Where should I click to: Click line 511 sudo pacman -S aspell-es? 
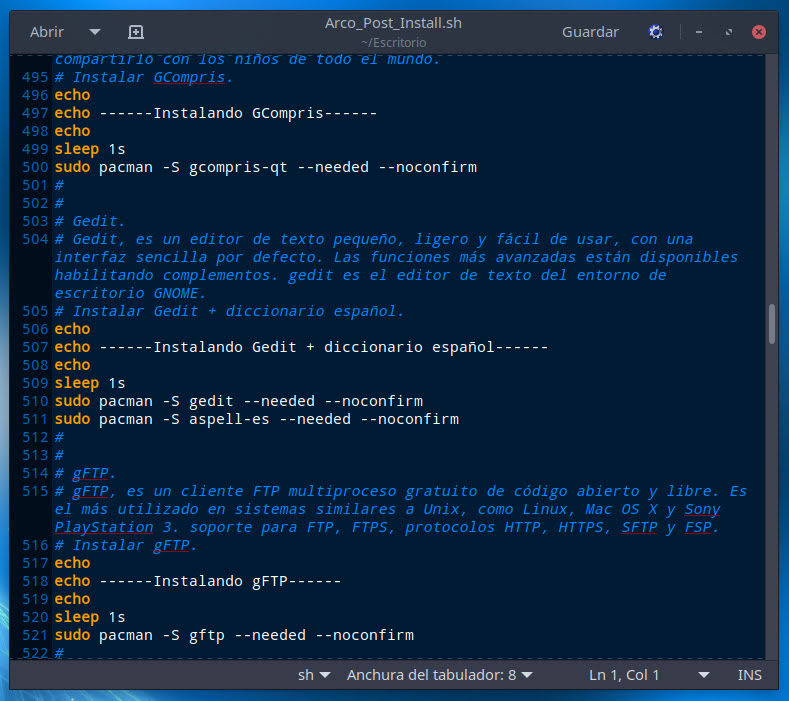coord(257,419)
